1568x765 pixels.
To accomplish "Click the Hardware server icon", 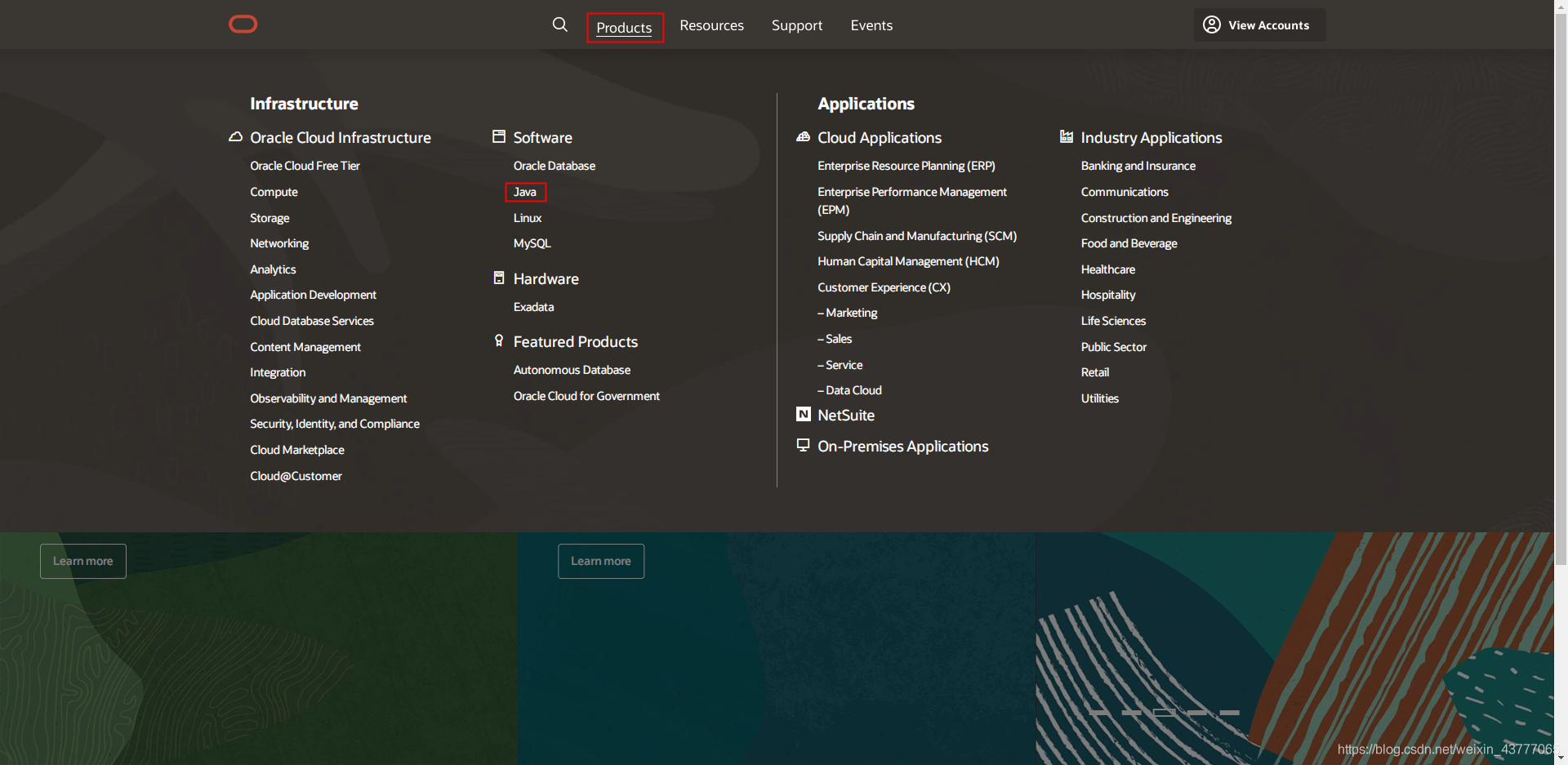I will [499, 278].
